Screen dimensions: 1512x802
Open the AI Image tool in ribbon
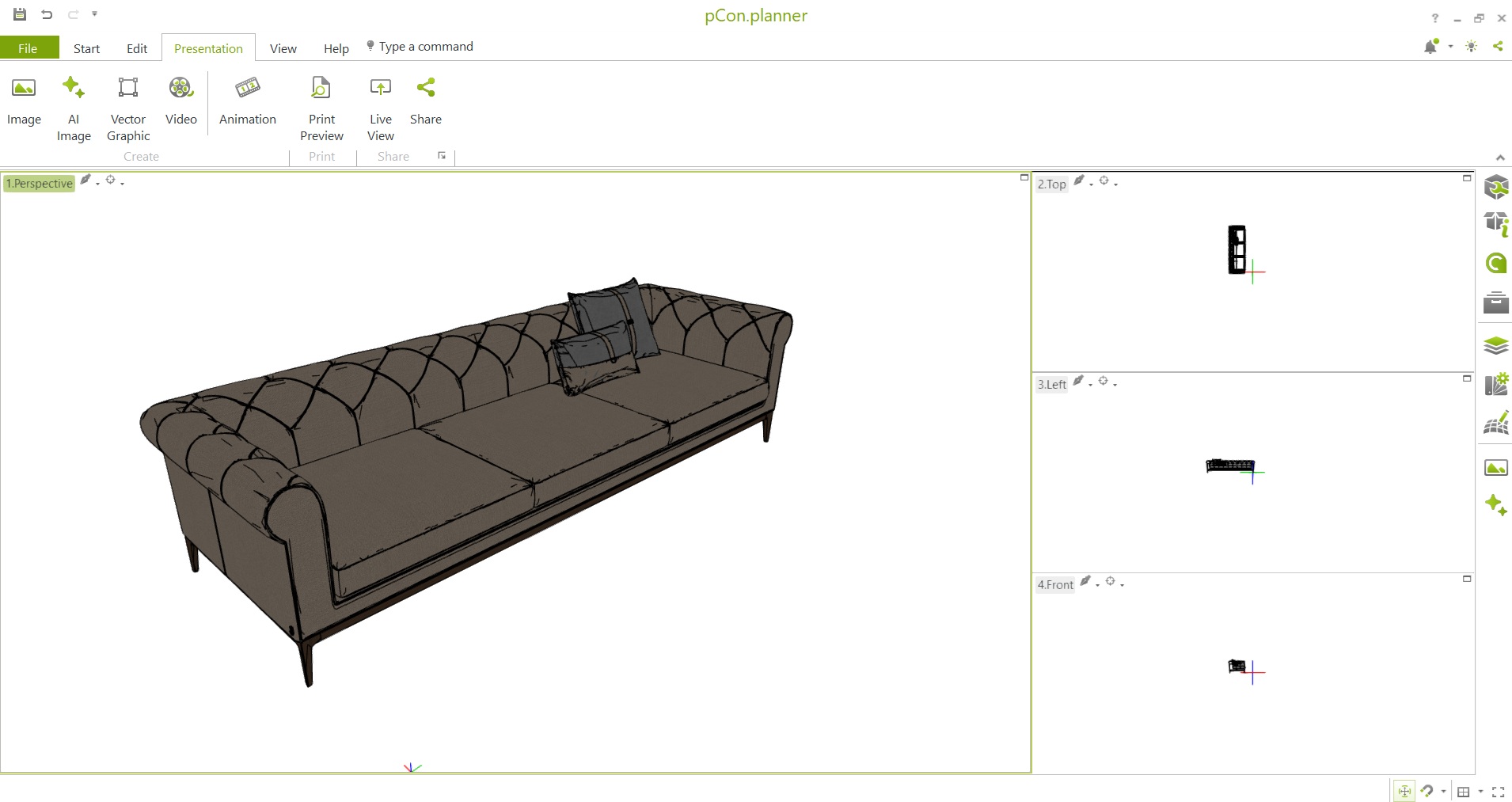tap(74, 109)
